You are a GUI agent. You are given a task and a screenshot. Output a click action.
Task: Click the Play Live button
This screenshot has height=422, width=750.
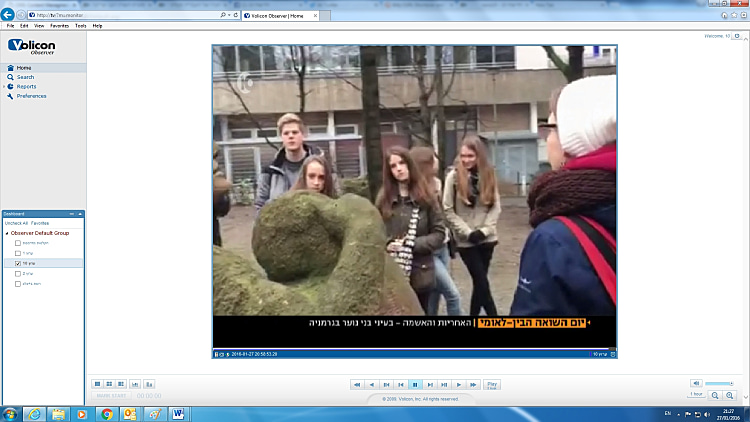tap(492, 384)
